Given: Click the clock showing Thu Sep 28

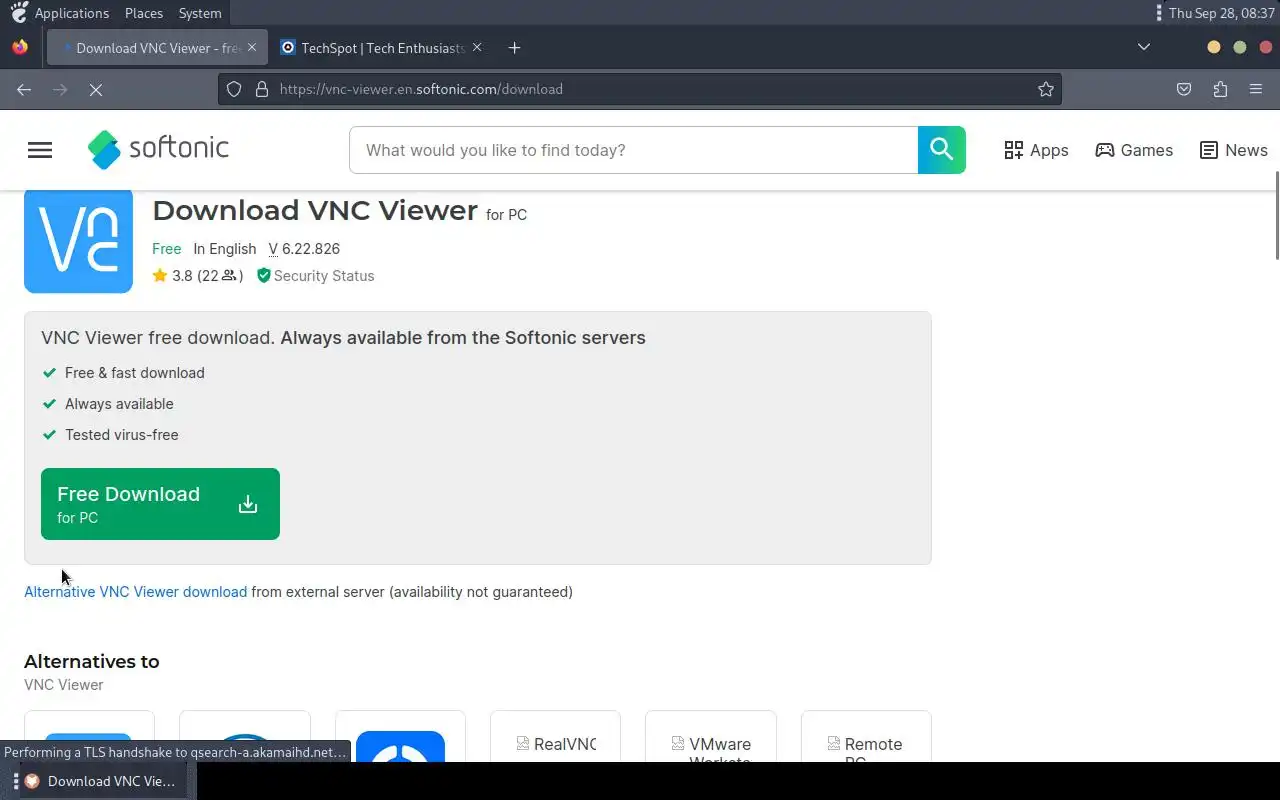Looking at the screenshot, I should coord(1222,13).
